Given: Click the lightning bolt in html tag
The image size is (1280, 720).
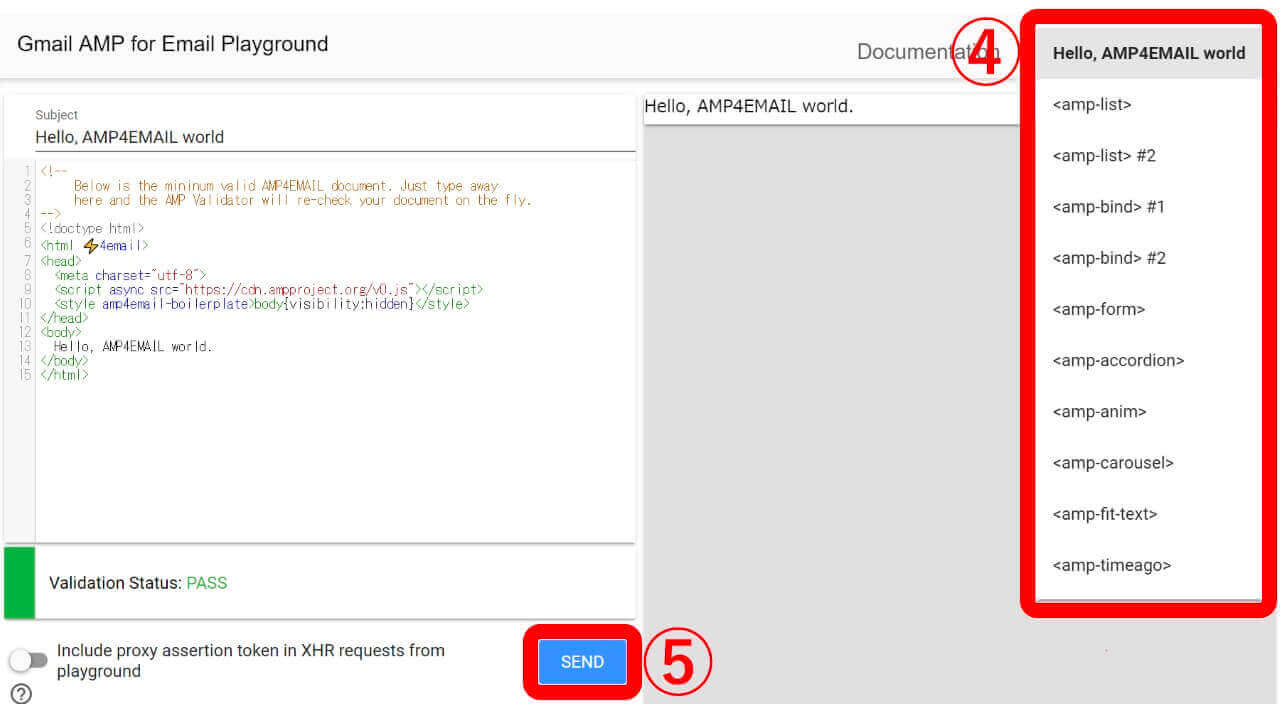Looking at the screenshot, I should coord(91,245).
